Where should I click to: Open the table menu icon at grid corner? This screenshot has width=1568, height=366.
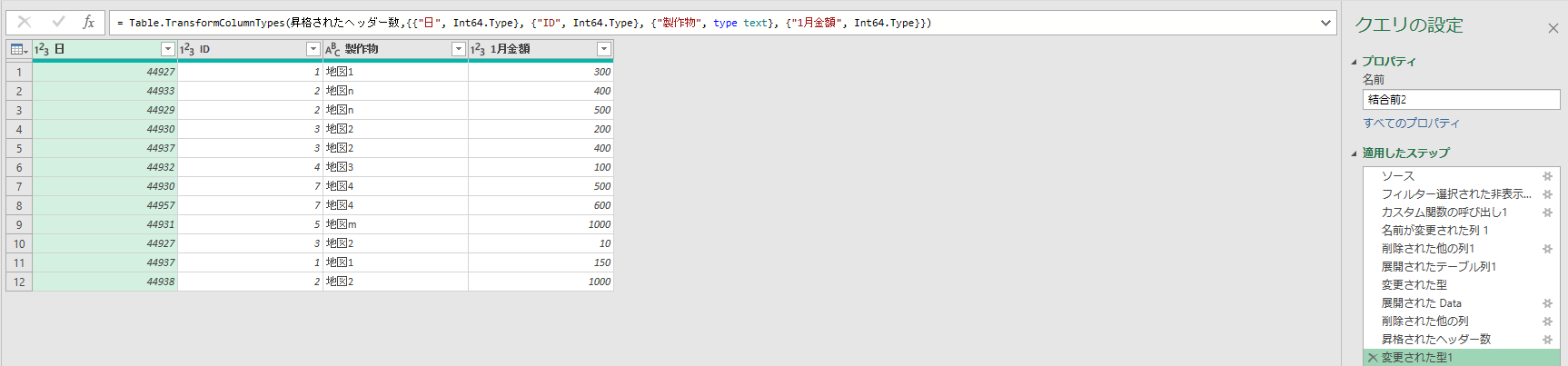tap(18, 49)
